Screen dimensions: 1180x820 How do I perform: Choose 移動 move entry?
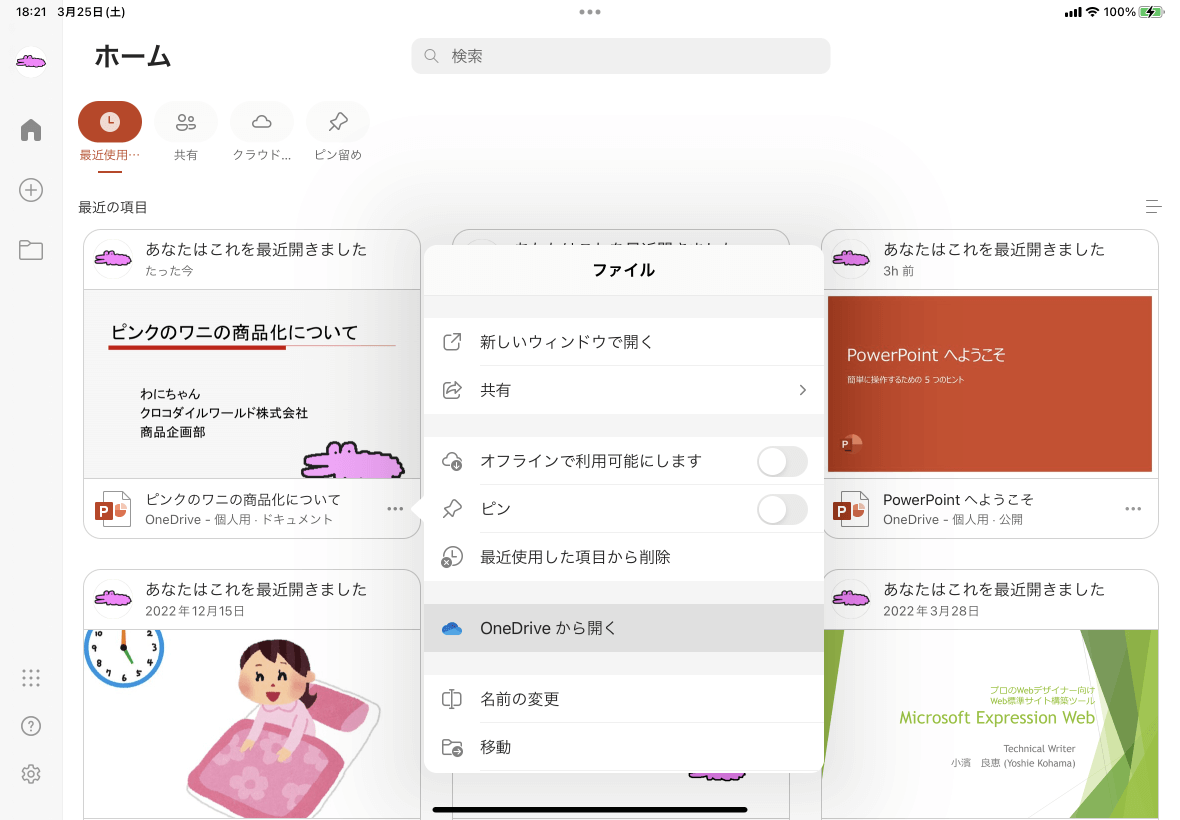point(624,747)
